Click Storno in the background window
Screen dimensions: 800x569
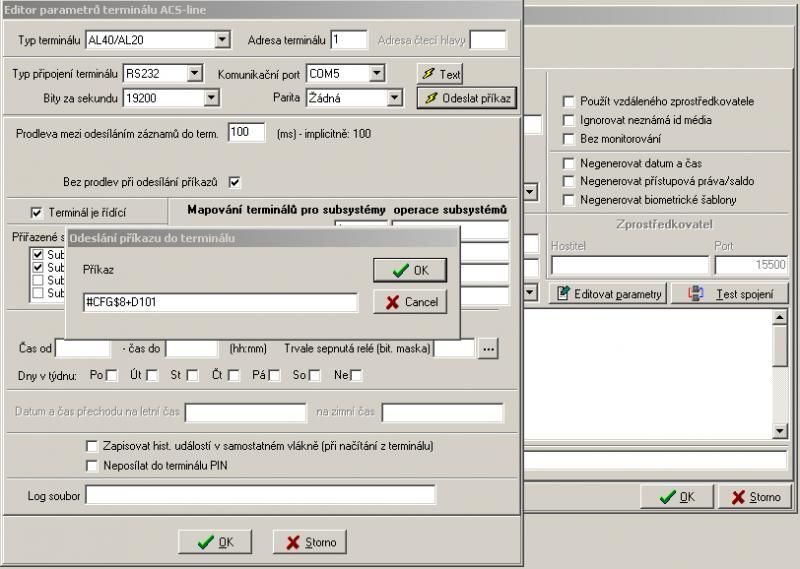click(755, 497)
